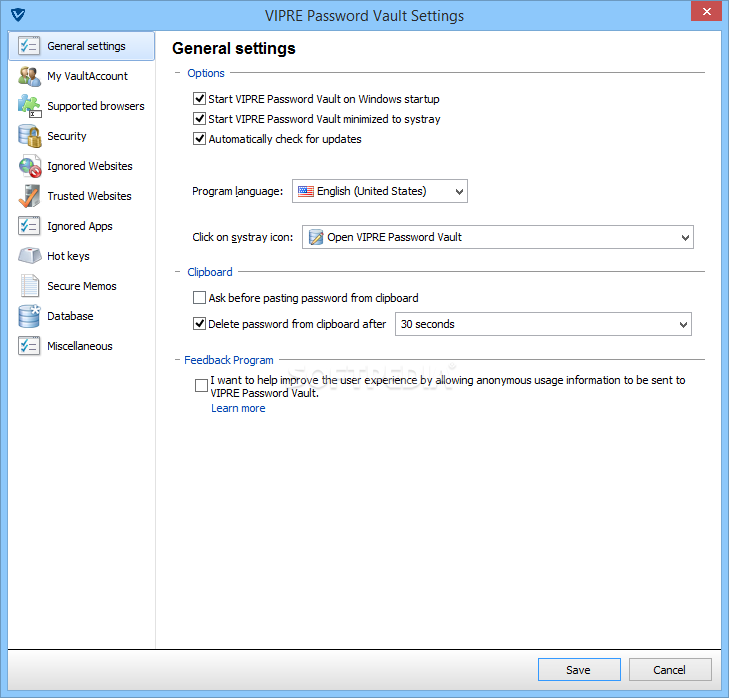Follow the Learn more link

click(238, 408)
